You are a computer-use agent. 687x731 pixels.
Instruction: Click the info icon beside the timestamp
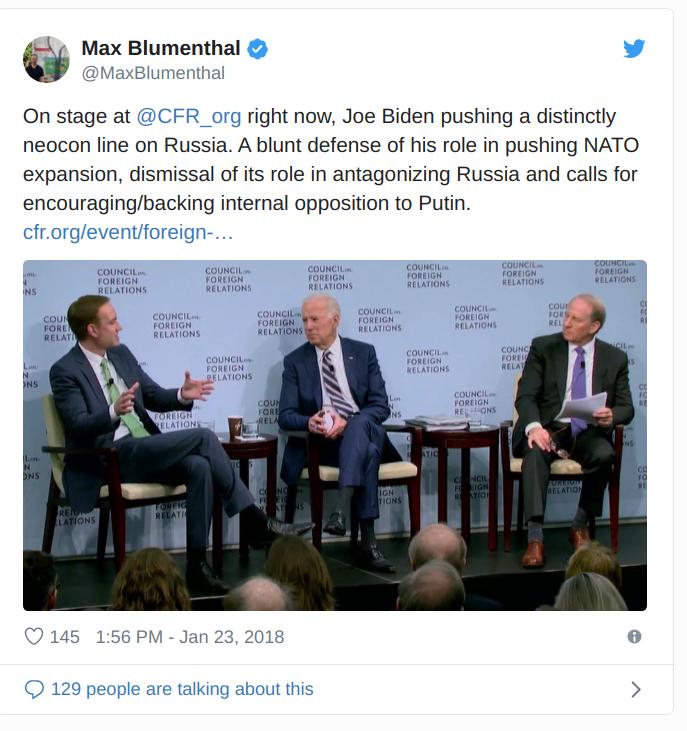click(634, 637)
